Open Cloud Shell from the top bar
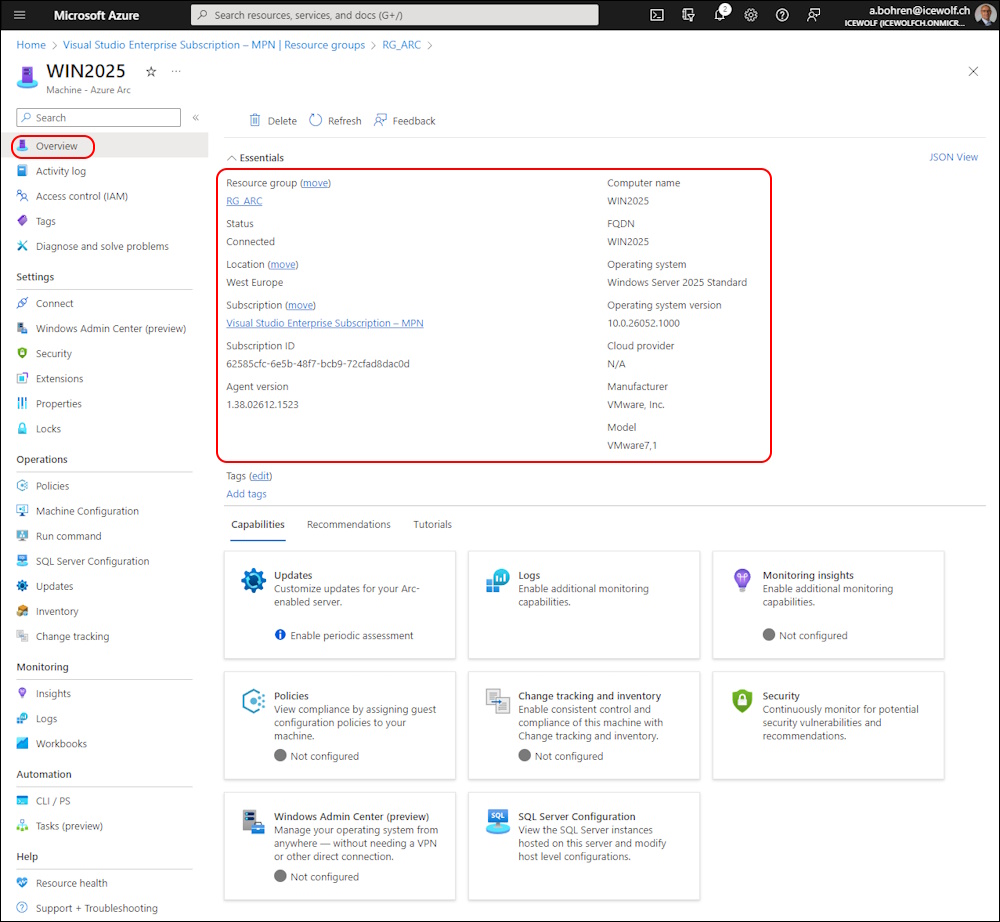The height and width of the screenshot is (922, 1000). 657,15
